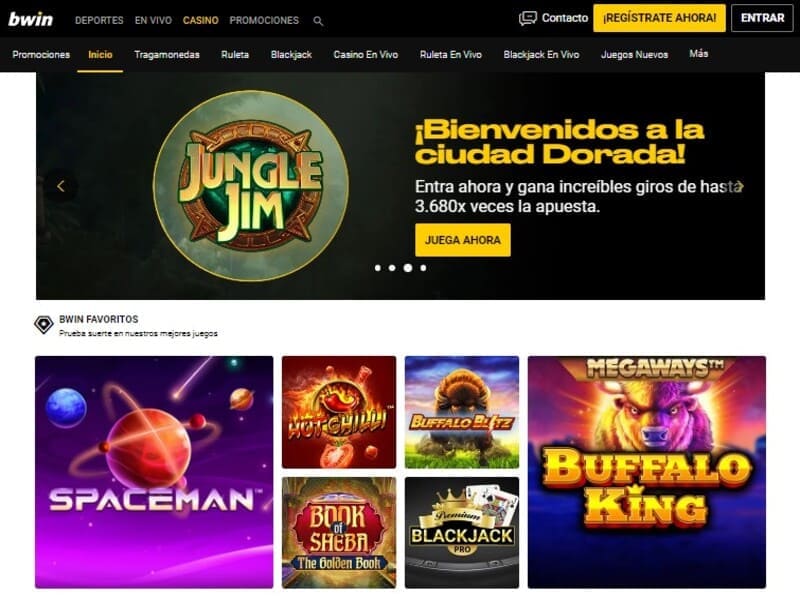This screenshot has width=800, height=600.
Task: Open the Premium Blackjack Pro thumbnail
Action: [462, 533]
